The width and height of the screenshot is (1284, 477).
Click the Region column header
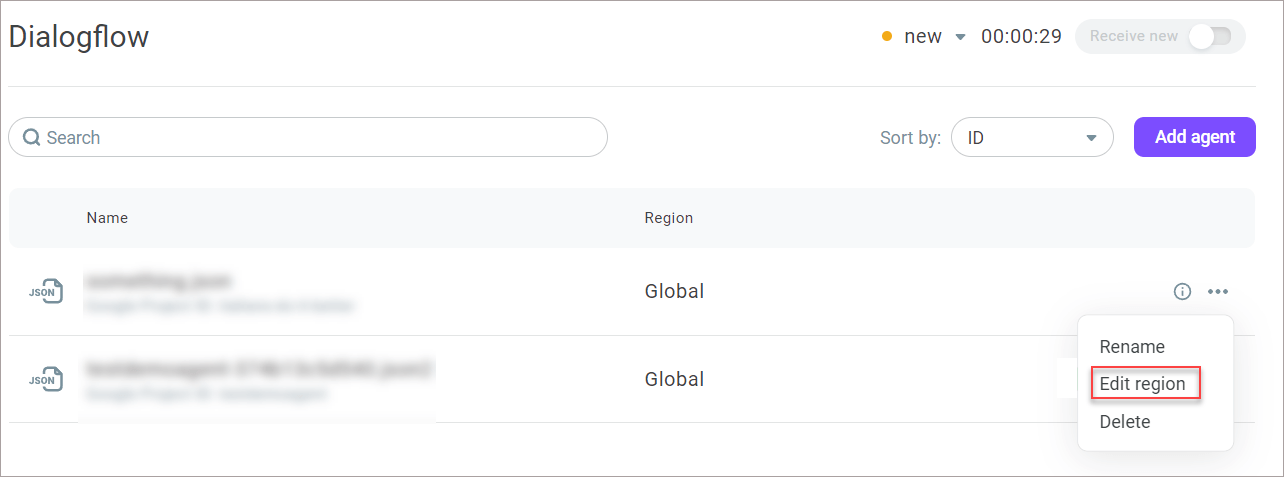(x=669, y=218)
